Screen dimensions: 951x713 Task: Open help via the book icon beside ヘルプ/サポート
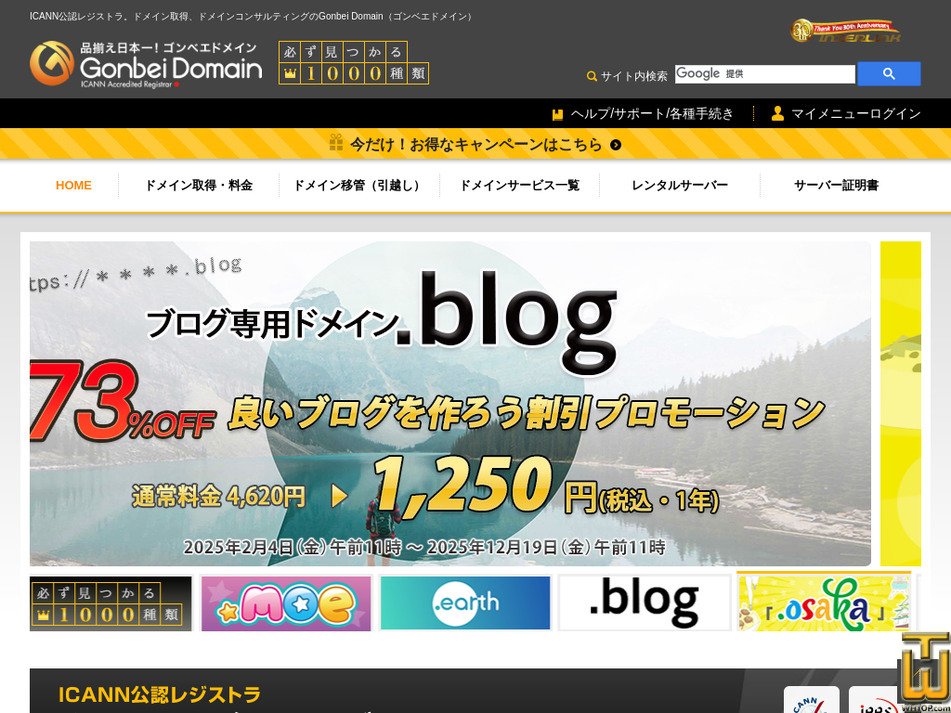click(557, 113)
